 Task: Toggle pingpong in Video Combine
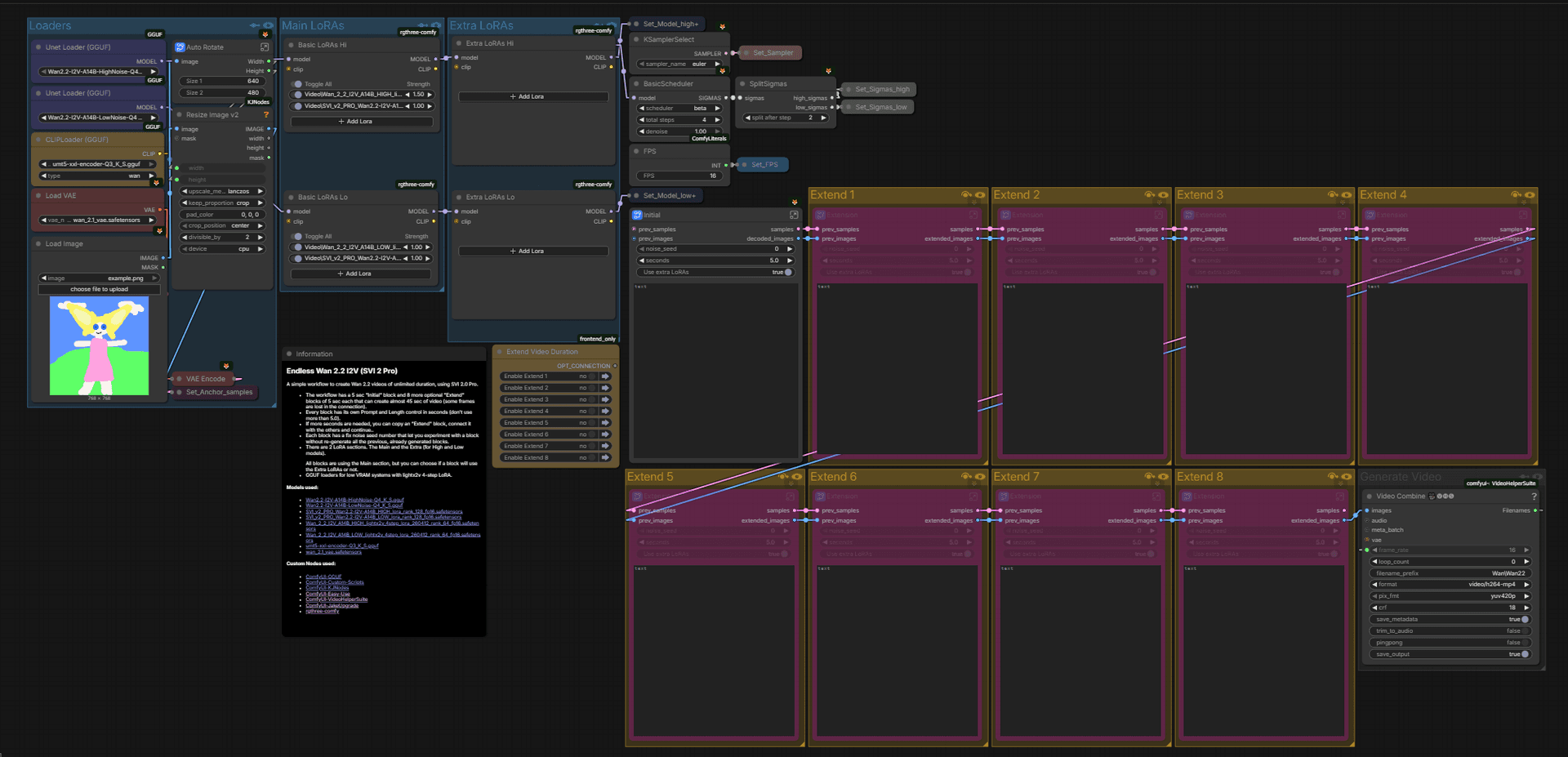(1525, 643)
